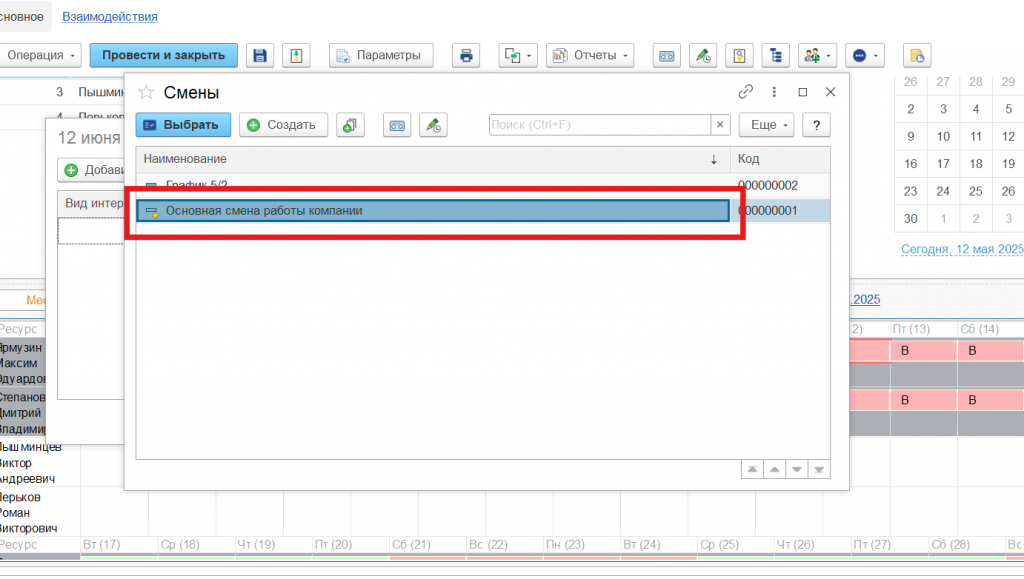Click the save diskette icon in main toolbar

coord(260,55)
